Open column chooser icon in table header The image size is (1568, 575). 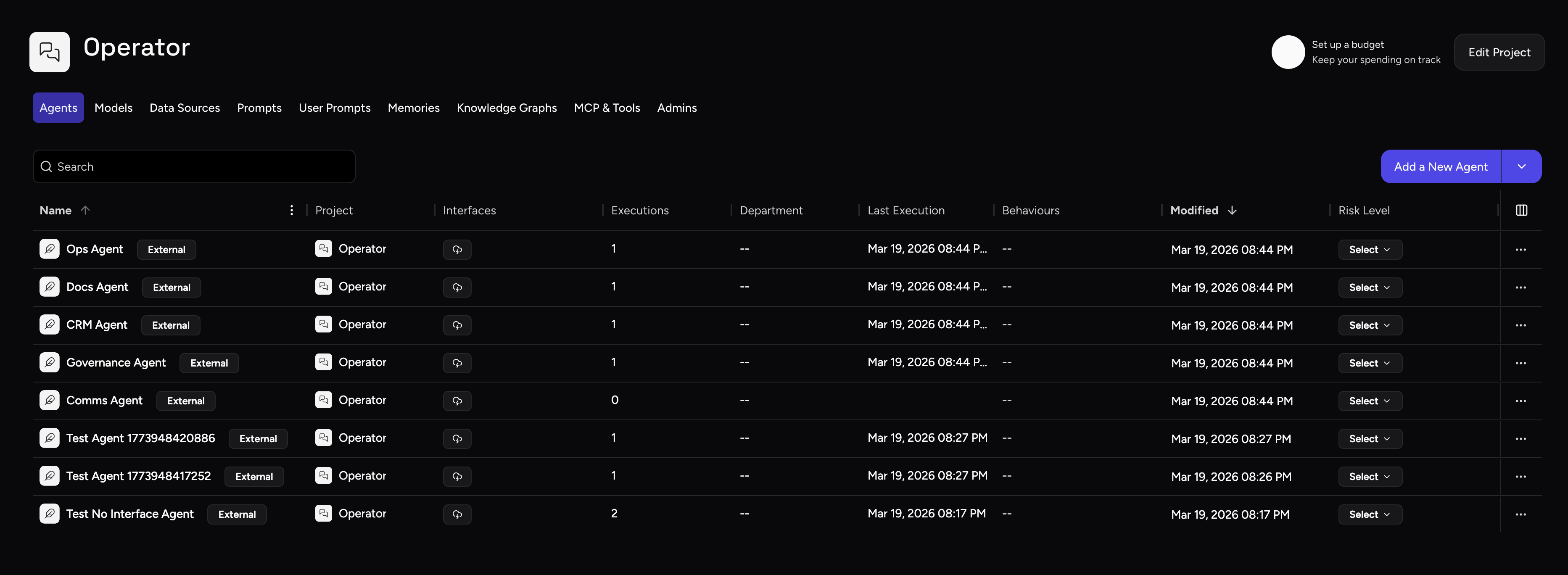[x=1521, y=211]
